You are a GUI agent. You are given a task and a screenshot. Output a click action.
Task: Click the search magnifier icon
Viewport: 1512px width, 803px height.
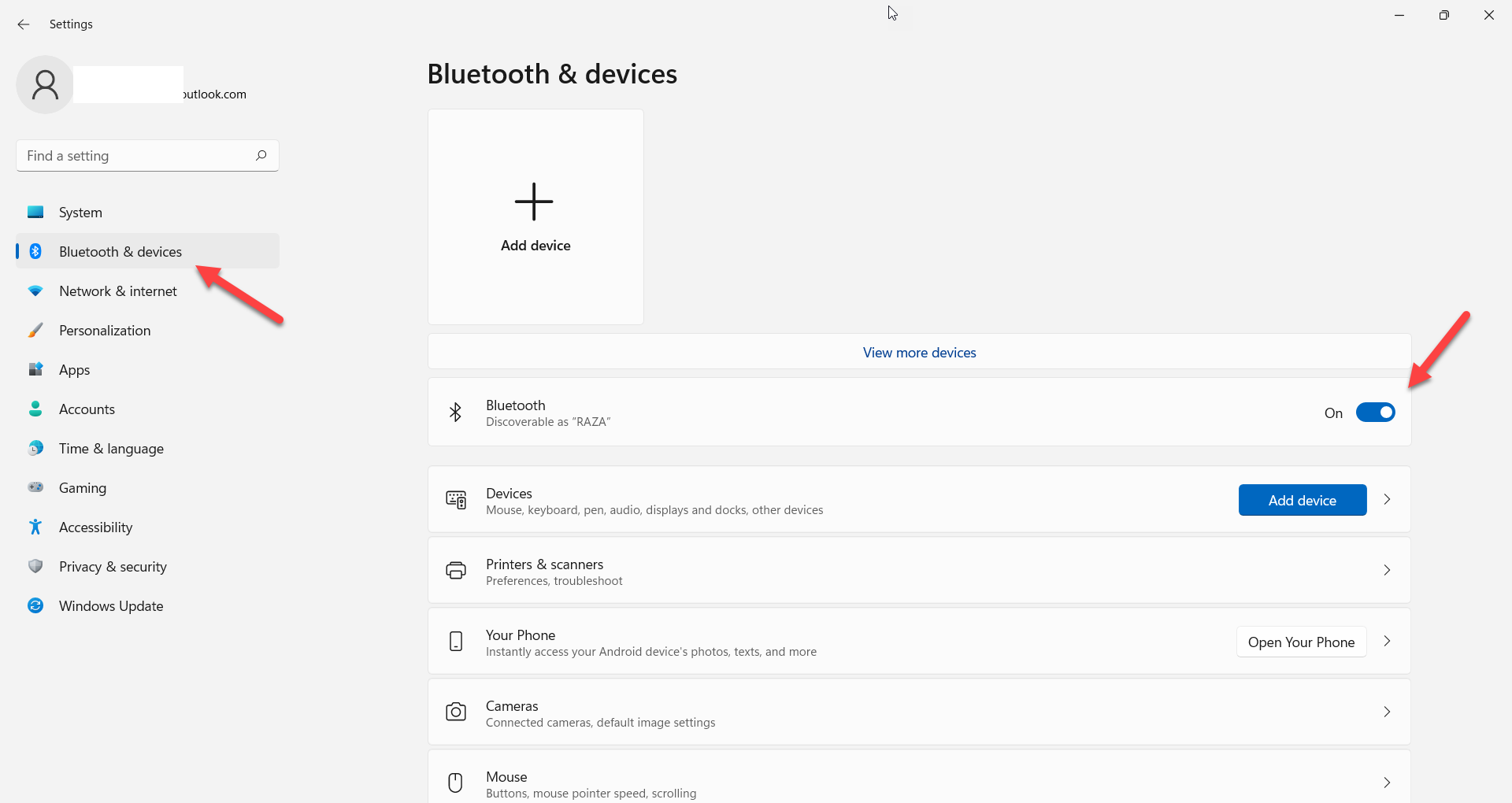pyautogui.click(x=261, y=155)
